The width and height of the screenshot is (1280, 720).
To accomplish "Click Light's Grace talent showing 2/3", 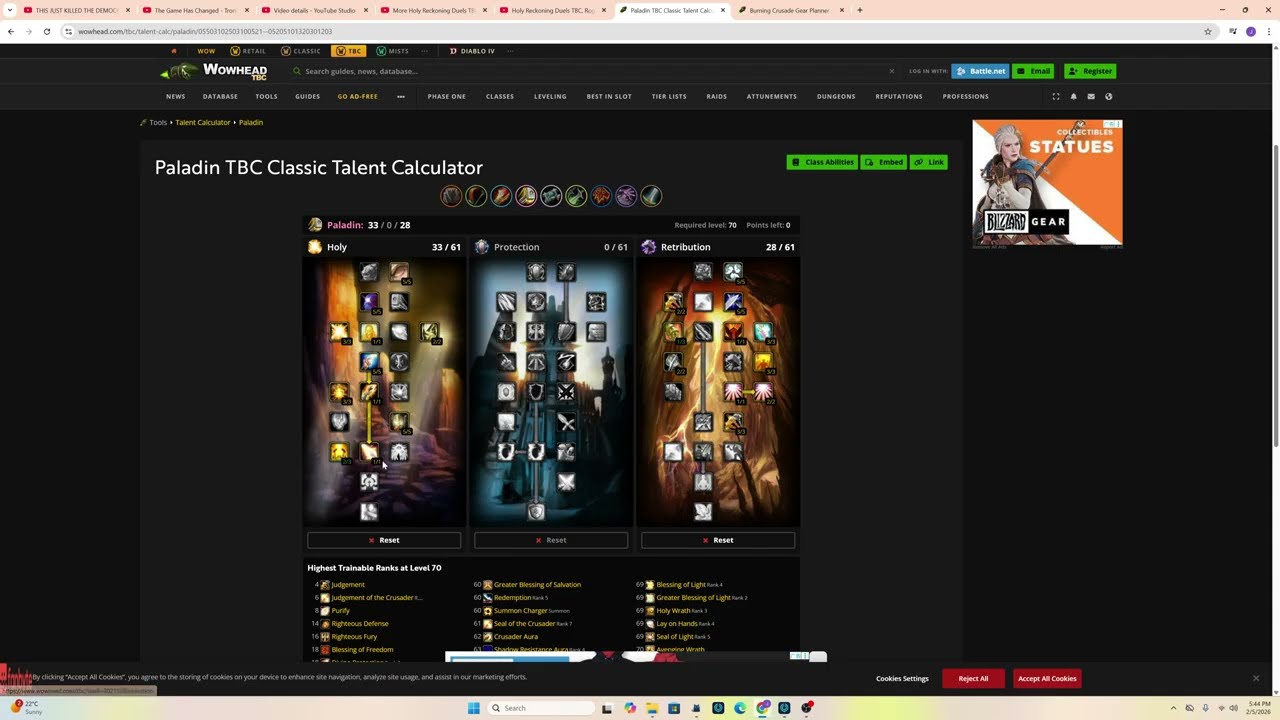I will click(x=339, y=452).
